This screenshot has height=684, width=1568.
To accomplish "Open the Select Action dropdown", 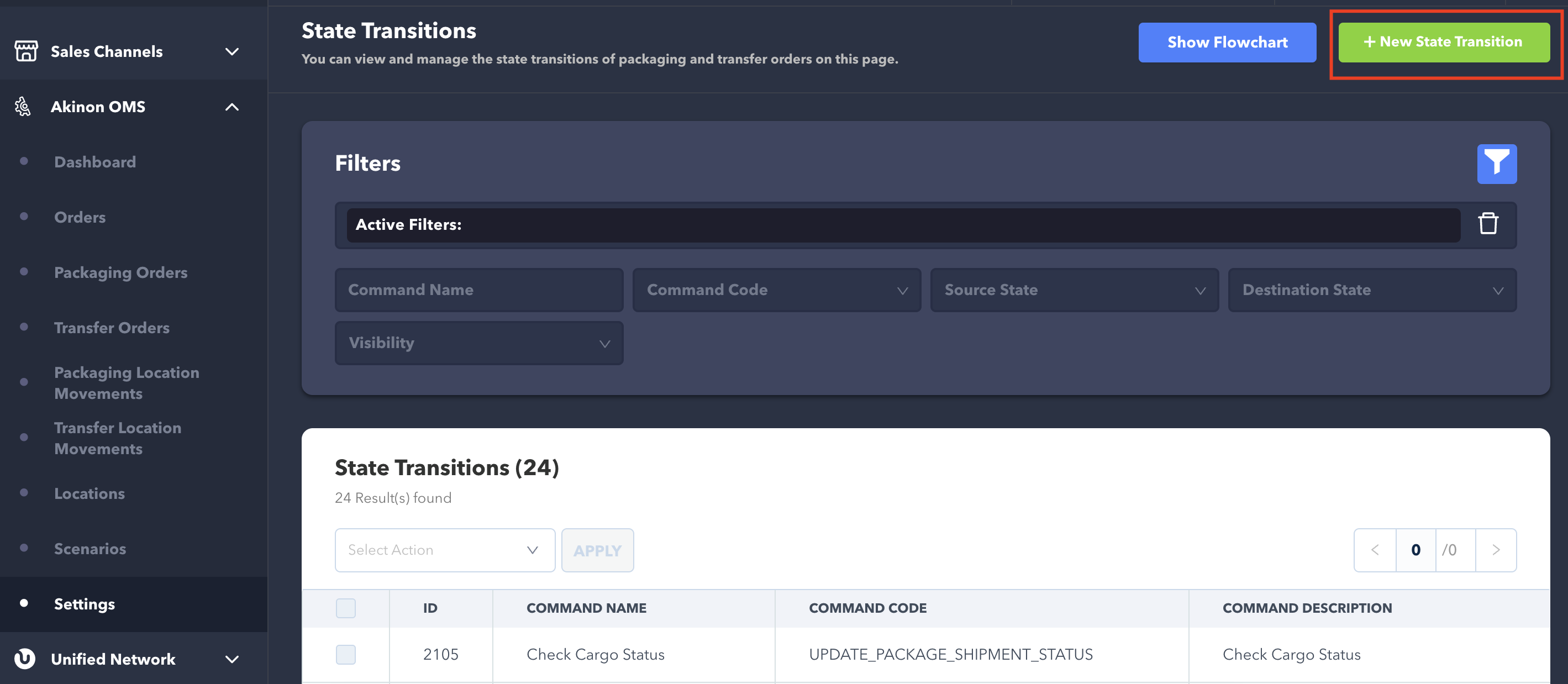I will (444, 550).
